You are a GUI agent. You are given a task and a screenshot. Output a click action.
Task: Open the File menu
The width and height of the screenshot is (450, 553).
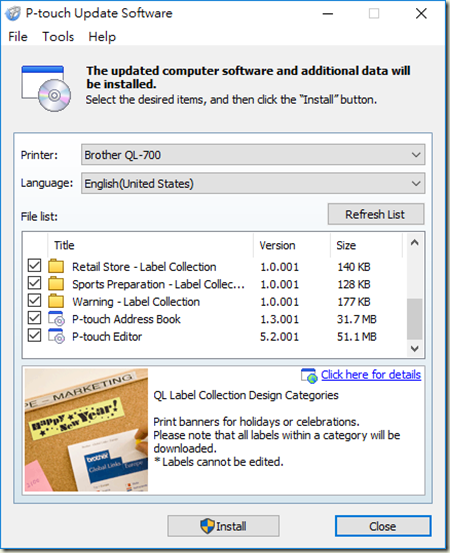(18, 37)
